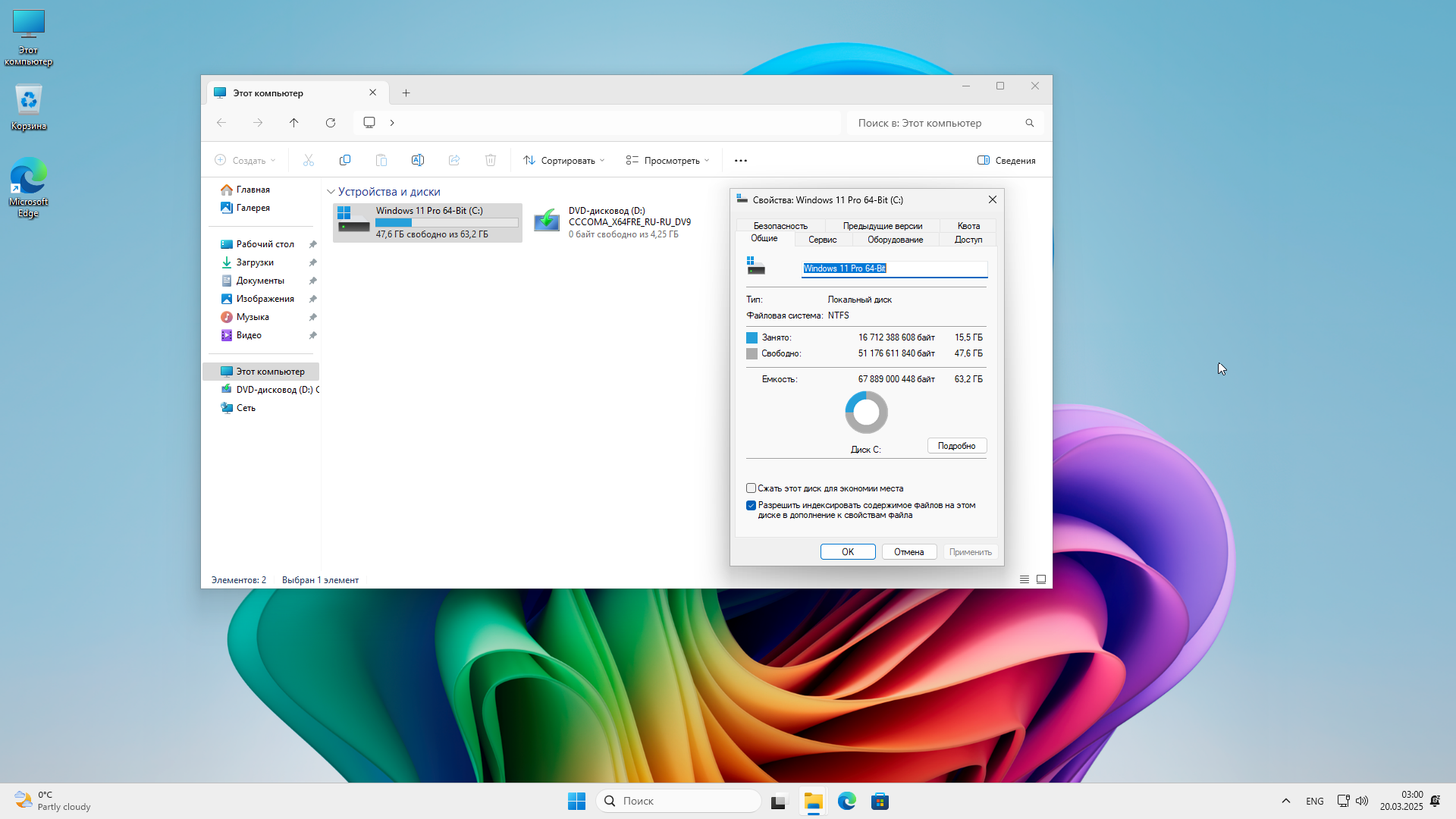Toggle the Details (Сведения) pane
Viewport: 1456px width, 819px height.
1006,160
